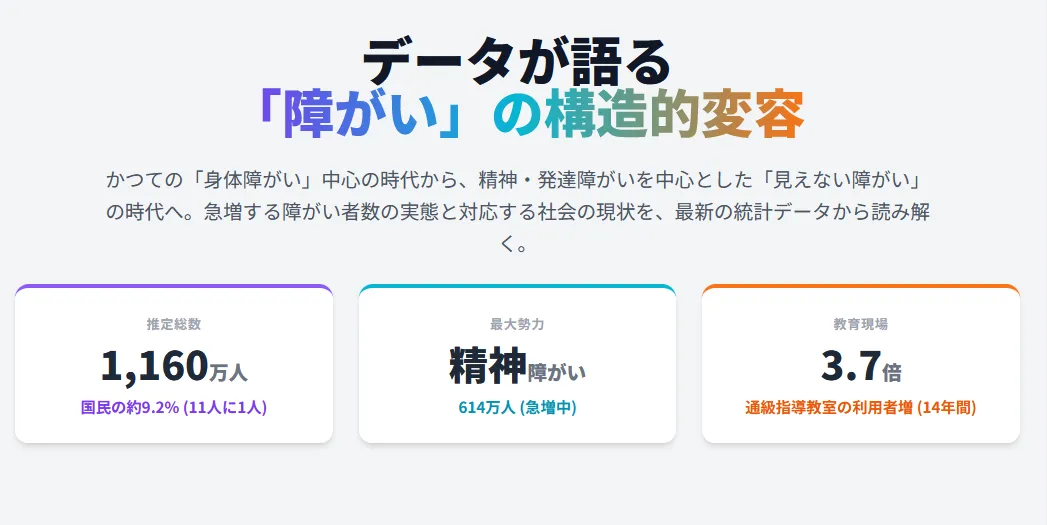
Task: Click the cyan top border of the 最大勢力 card
Action: [517, 286]
